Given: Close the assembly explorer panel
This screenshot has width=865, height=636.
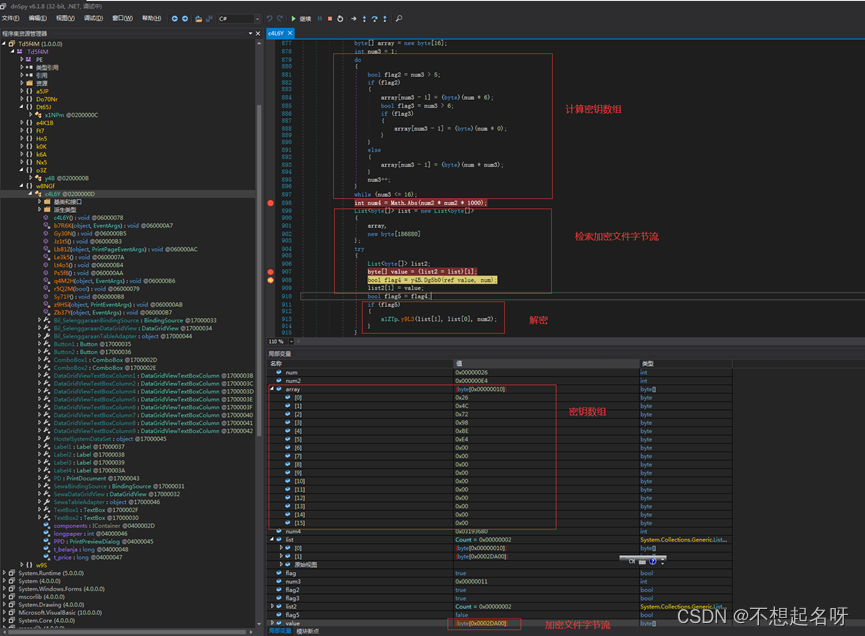Looking at the screenshot, I should click(x=259, y=33).
